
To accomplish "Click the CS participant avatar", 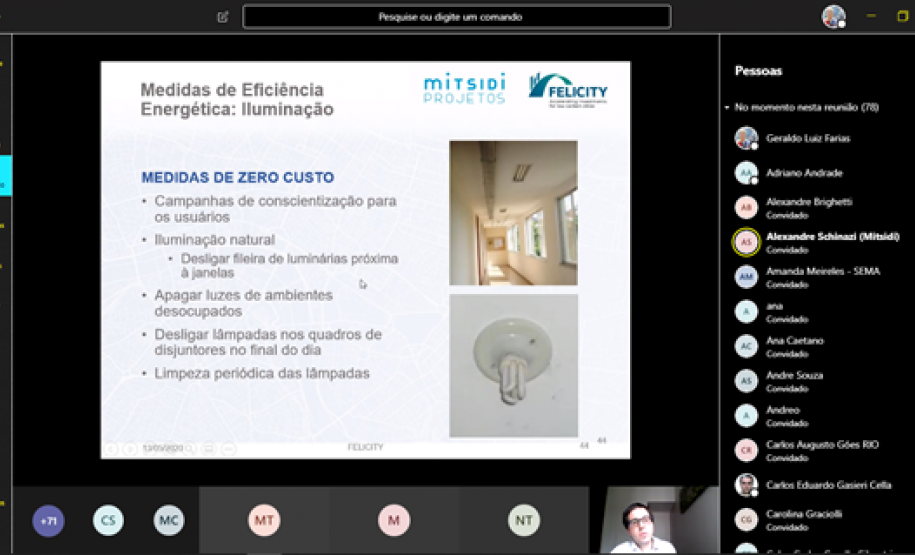I will click(x=108, y=520).
